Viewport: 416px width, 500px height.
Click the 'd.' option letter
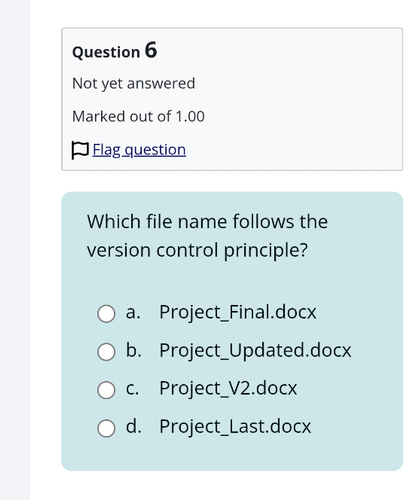click(x=134, y=426)
